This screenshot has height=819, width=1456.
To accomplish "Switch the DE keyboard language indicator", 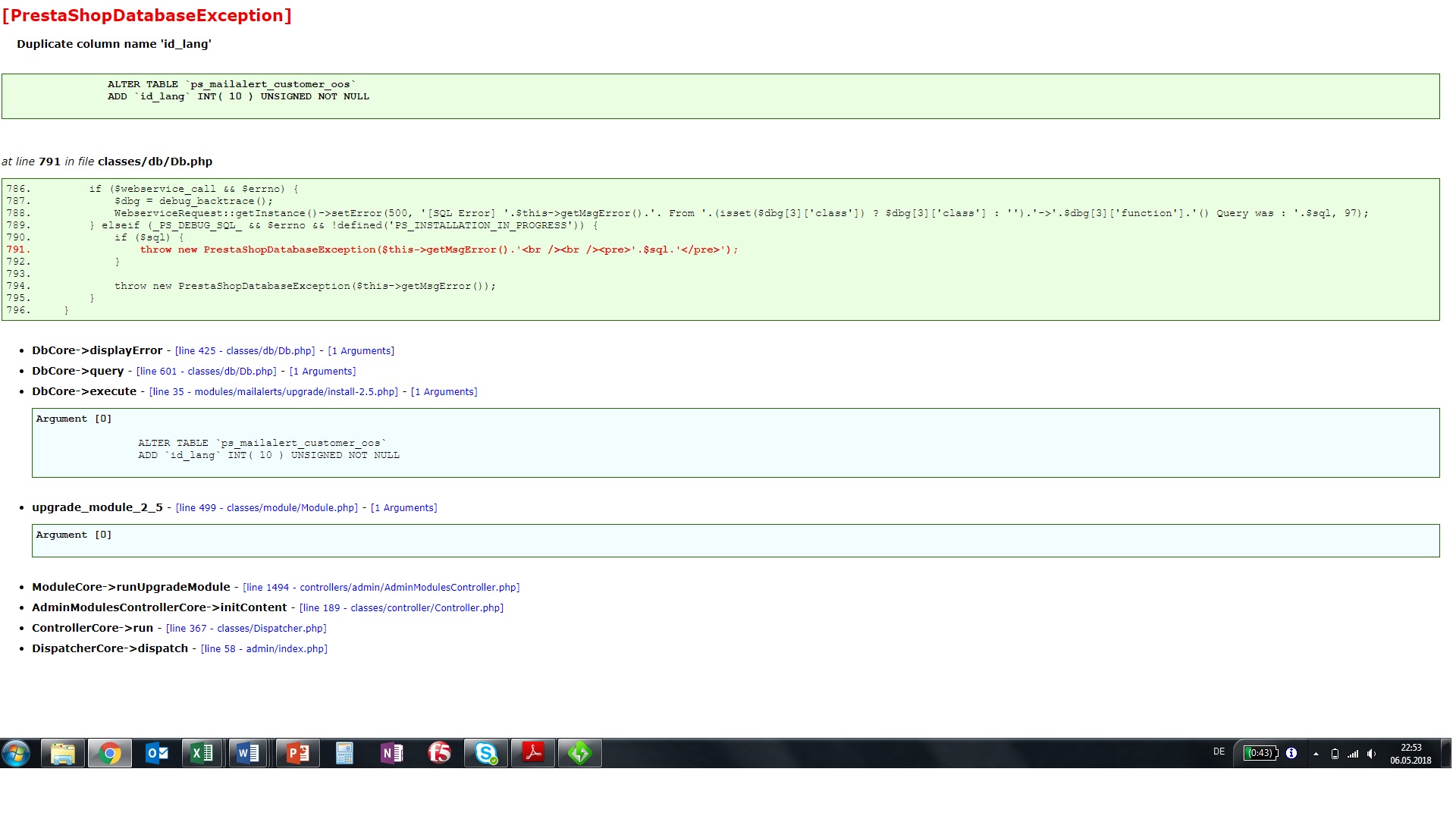I will [1219, 752].
